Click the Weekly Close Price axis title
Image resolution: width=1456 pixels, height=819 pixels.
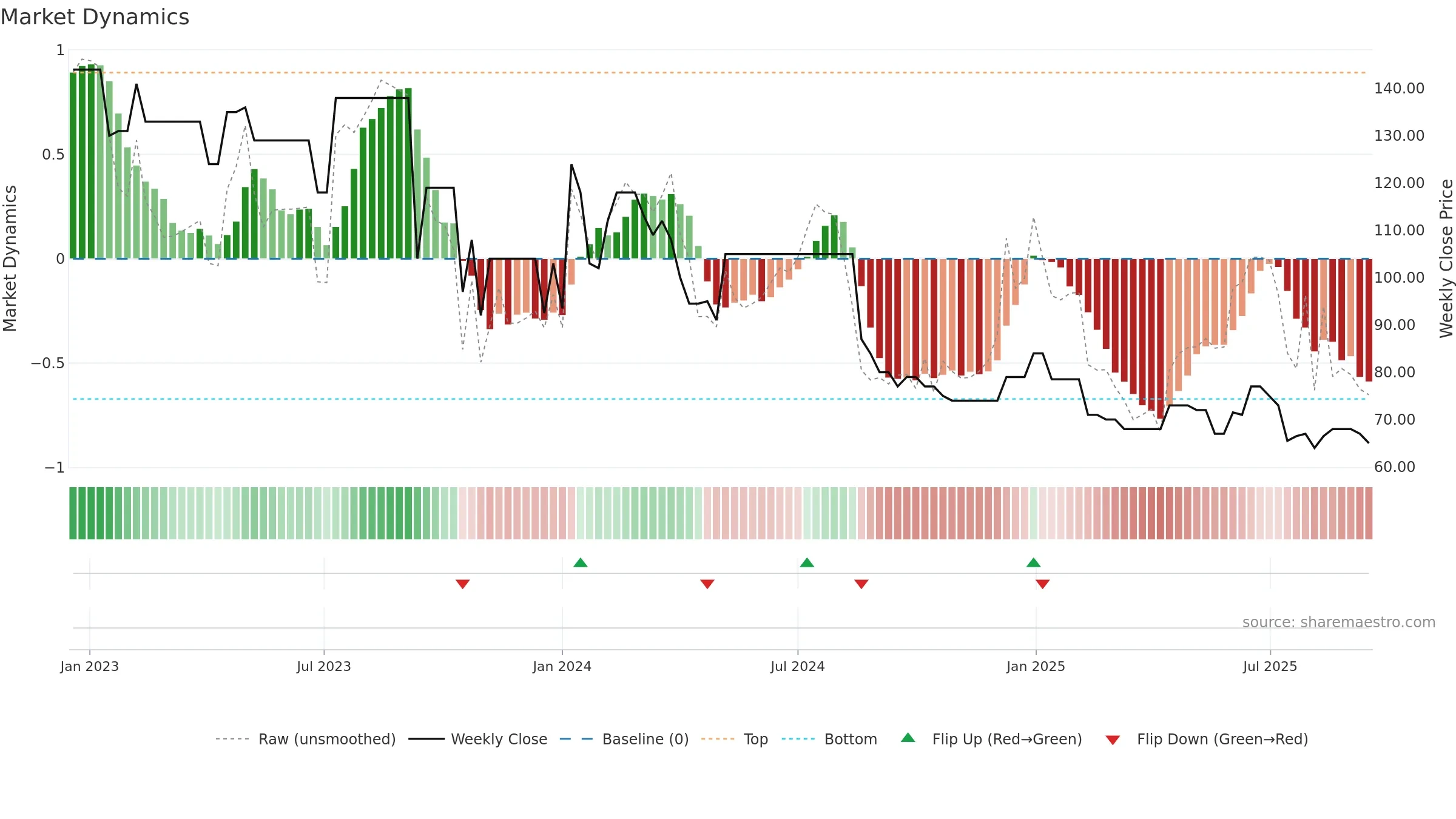1446,258
